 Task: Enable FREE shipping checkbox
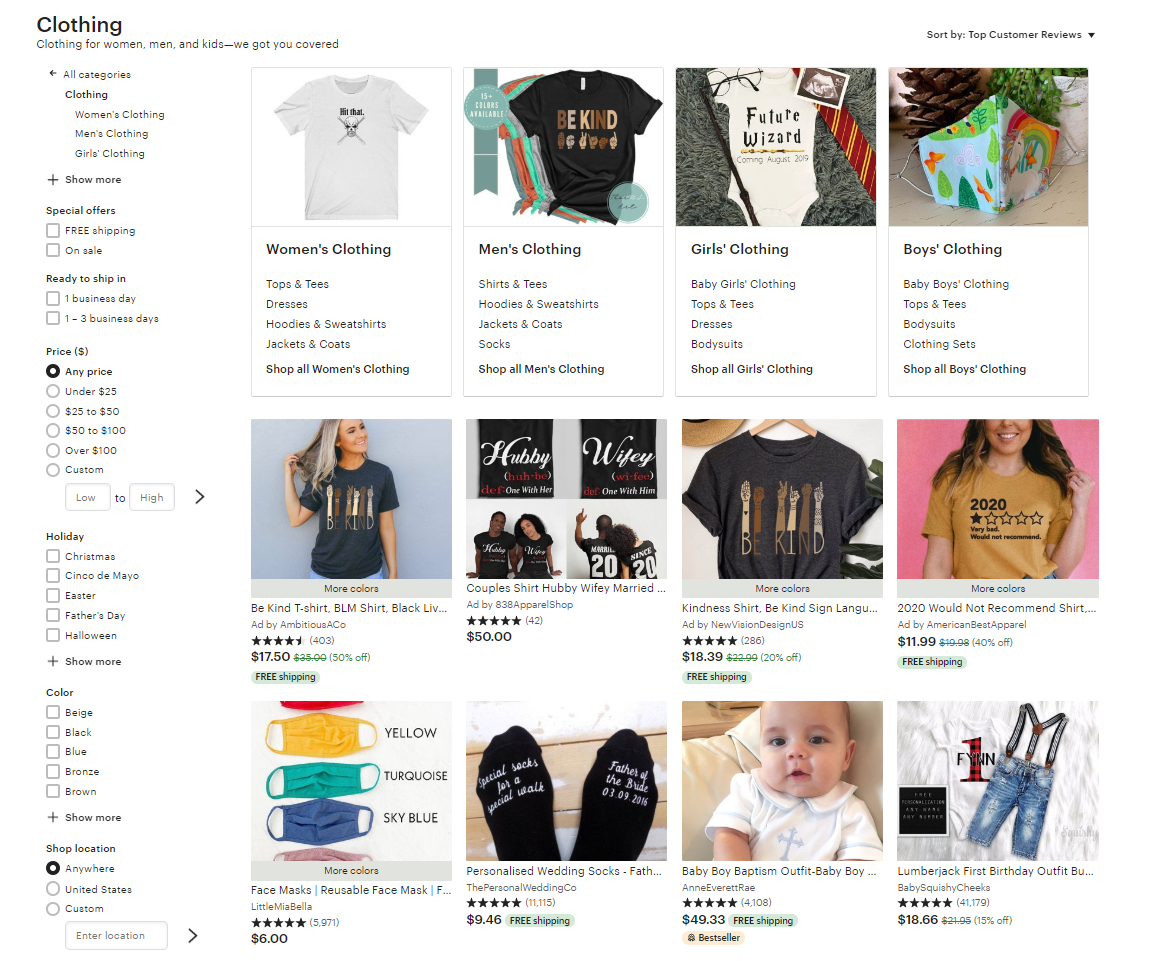(x=53, y=230)
